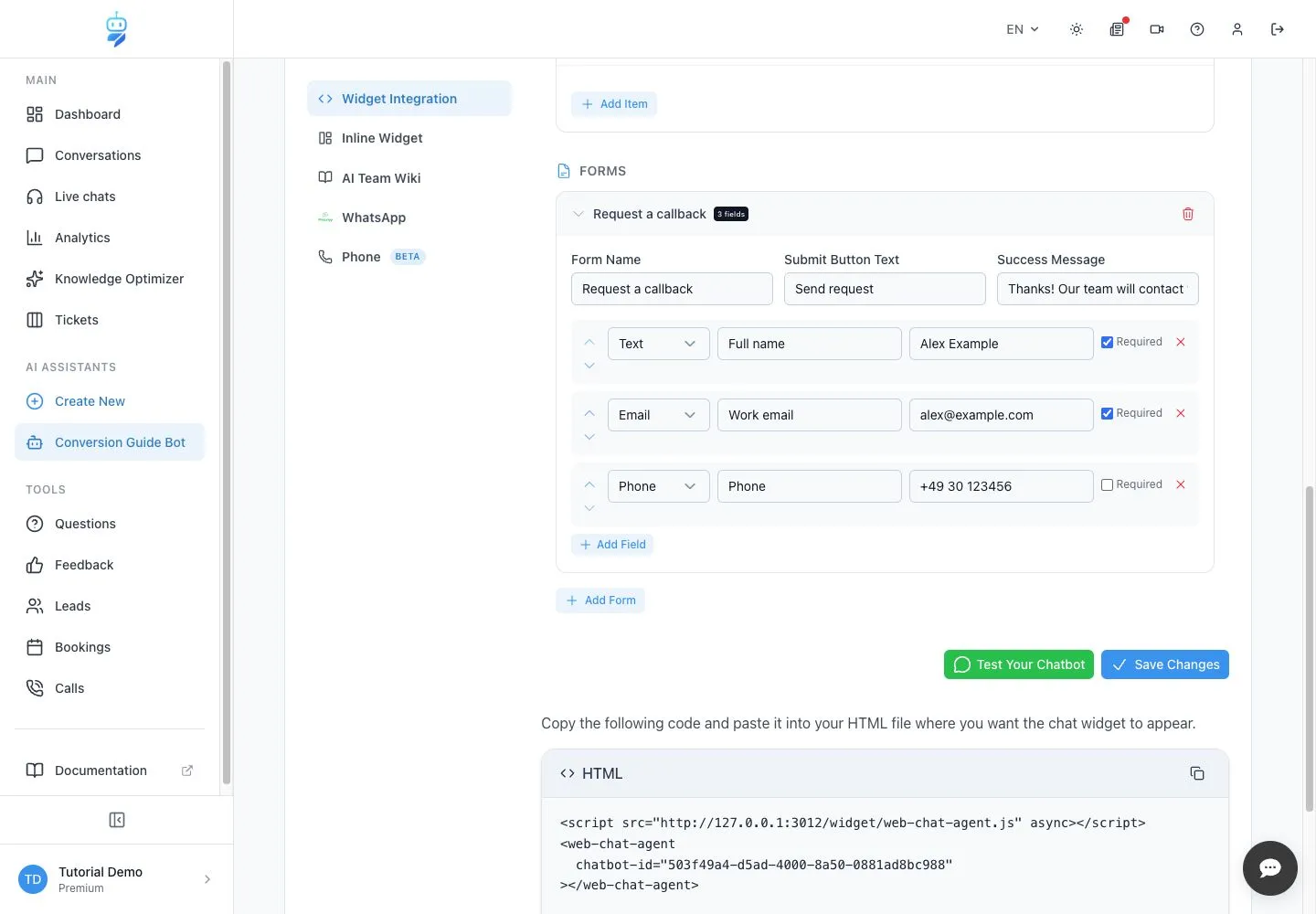Go to Dashboard in the sidebar
The height and width of the screenshot is (914, 1316).
(x=110, y=114)
